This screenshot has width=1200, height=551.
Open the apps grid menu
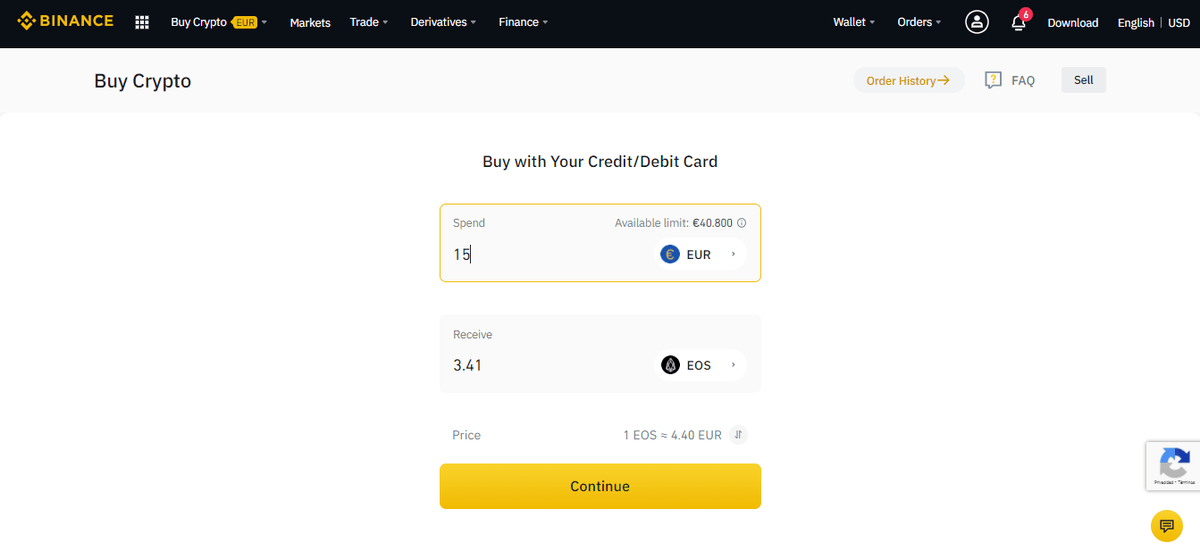[x=142, y=22]
